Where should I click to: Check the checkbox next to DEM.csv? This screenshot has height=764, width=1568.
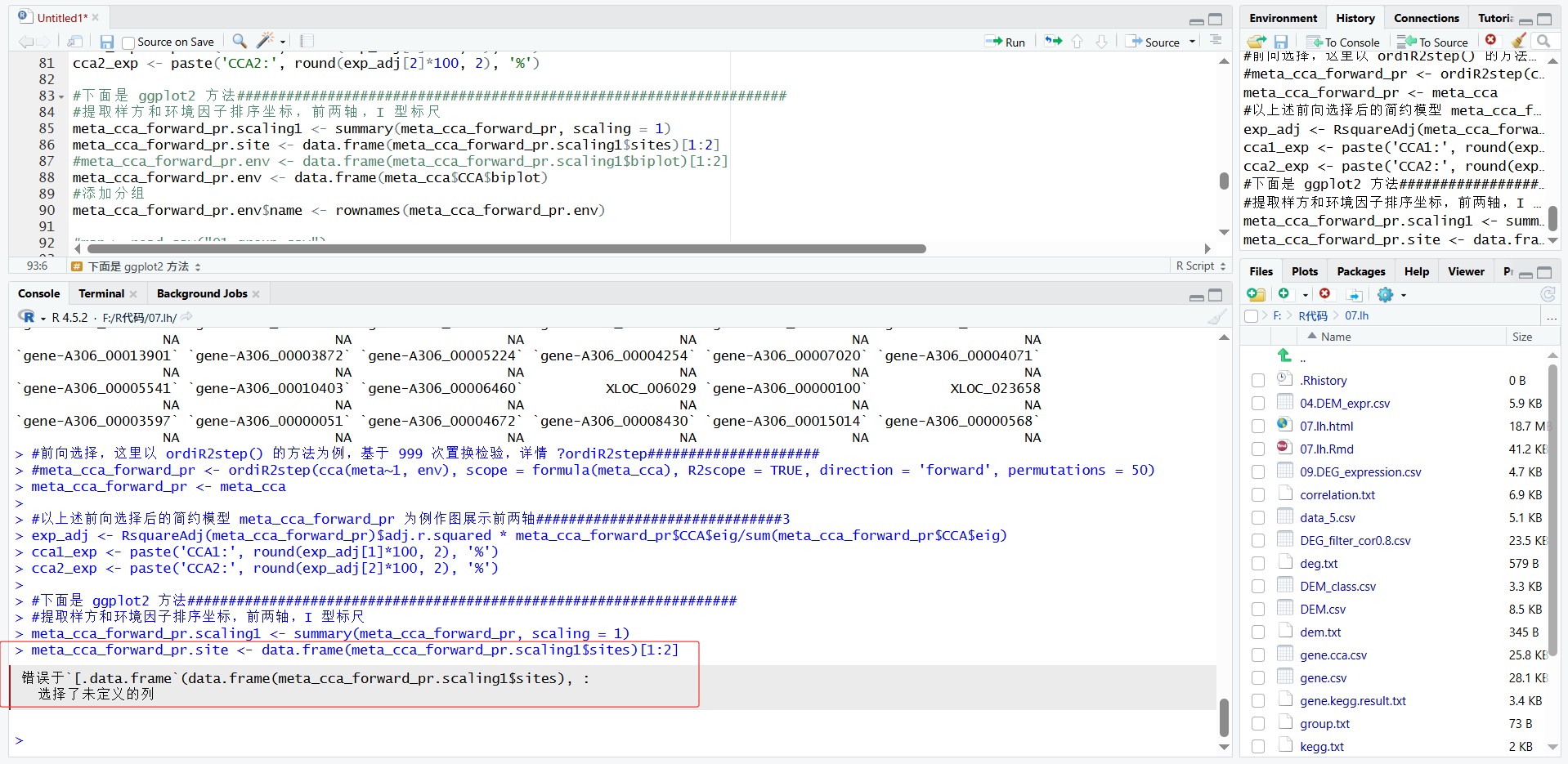(1258, 609)
